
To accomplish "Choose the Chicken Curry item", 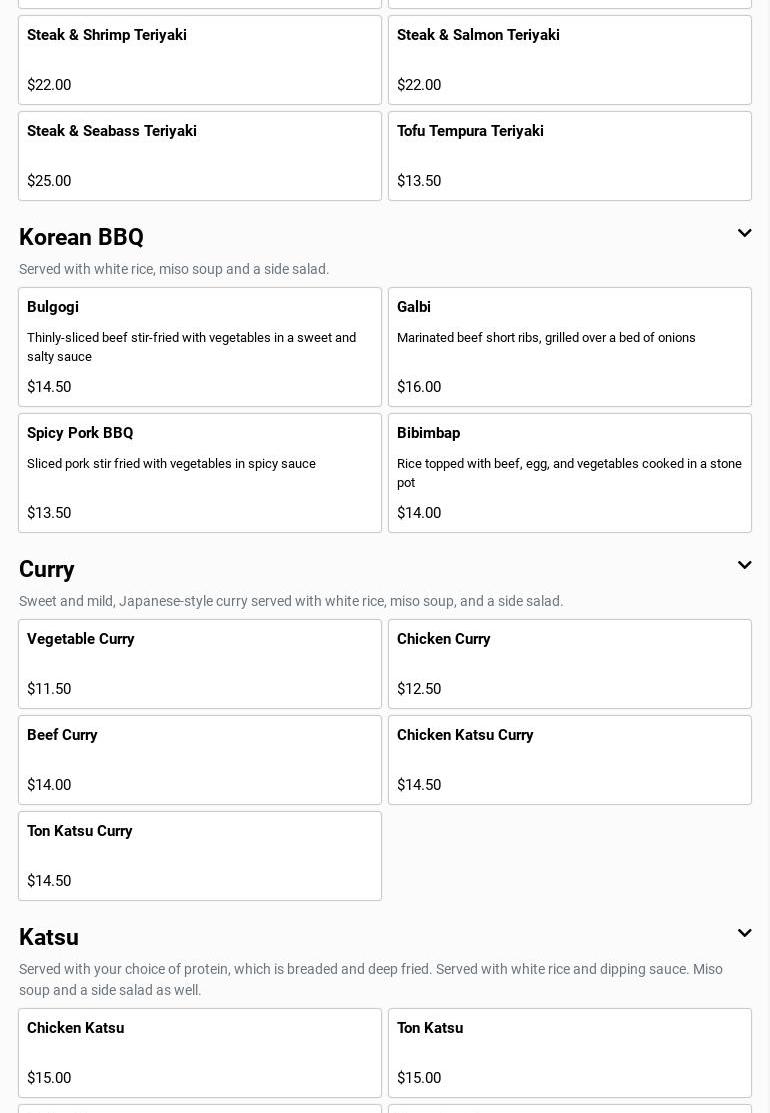I will 570,664.
